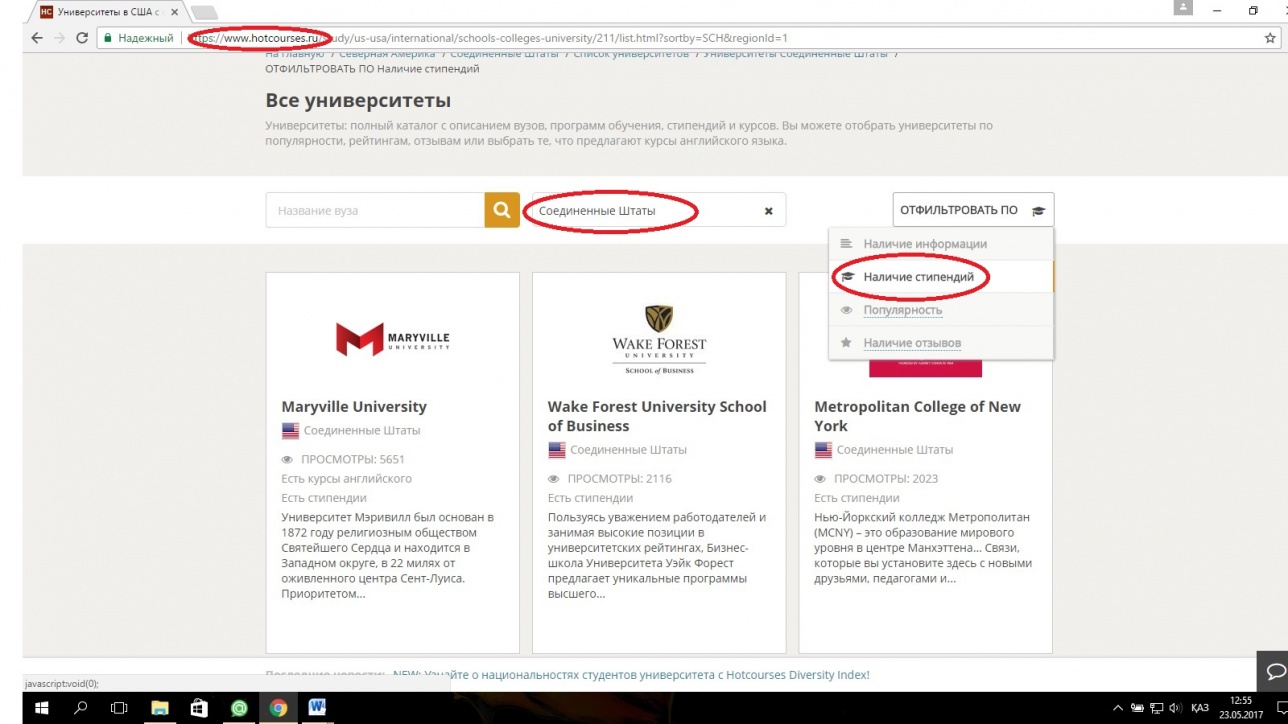Show hidden system tray icons
This screenshot has height=724, width=1288.
(x=1118, y=708)
